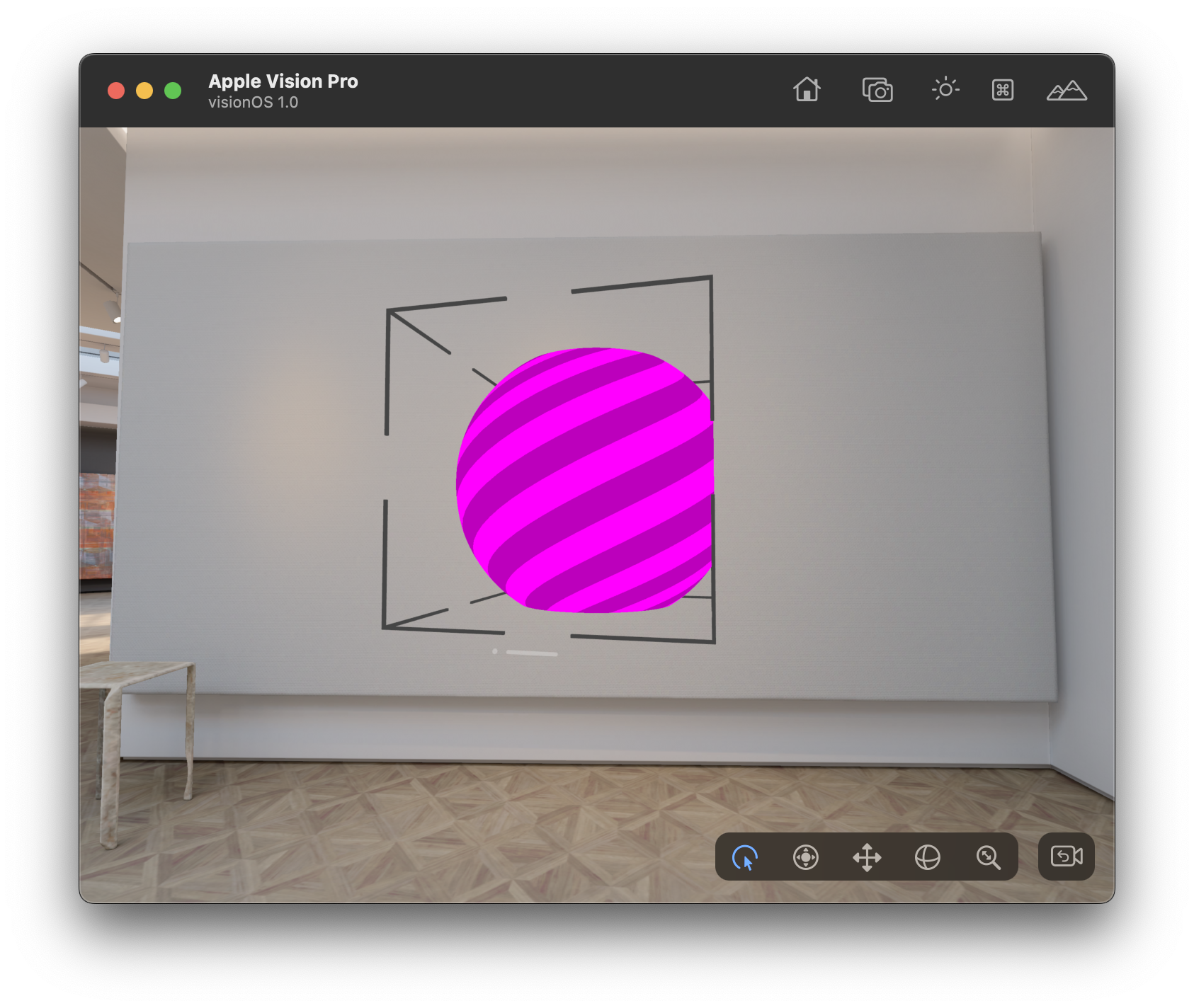Click the white window bar below the volume
Image resolution: width=1194 pixels, height=1008 pixels.
click(532, 653)
